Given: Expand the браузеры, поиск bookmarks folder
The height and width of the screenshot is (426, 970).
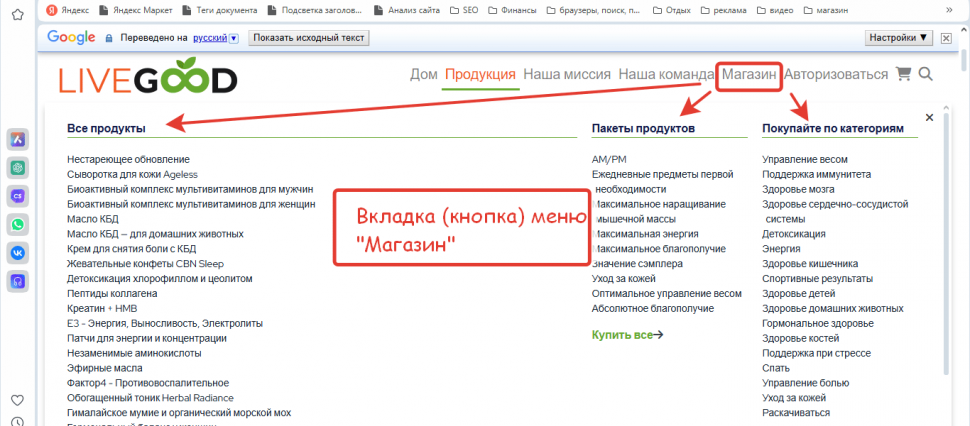Looking at the screenshot, I should point(594,10).
